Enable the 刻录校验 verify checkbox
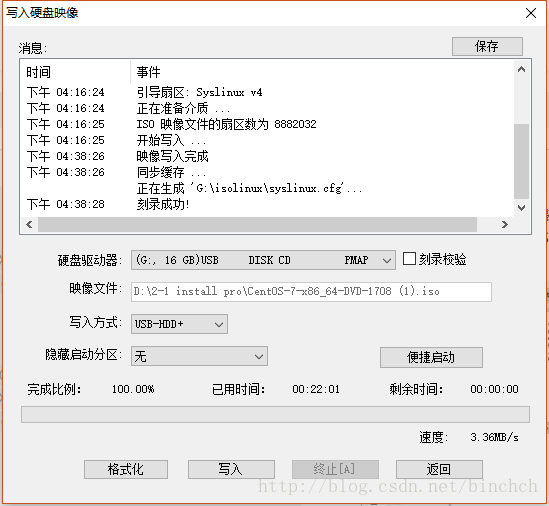Screen dimensions: 549x506 [409, 259]
